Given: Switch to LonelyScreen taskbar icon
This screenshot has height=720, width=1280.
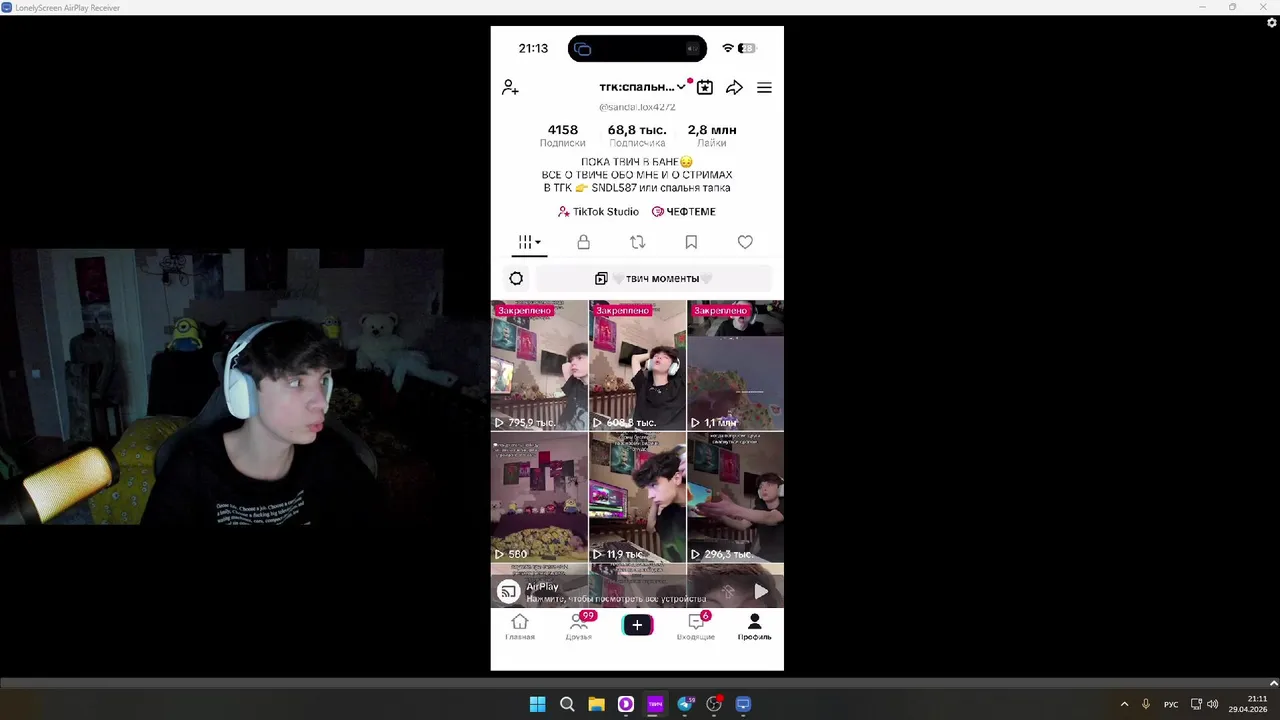Looking at the screenshot, I should [743, 704].
